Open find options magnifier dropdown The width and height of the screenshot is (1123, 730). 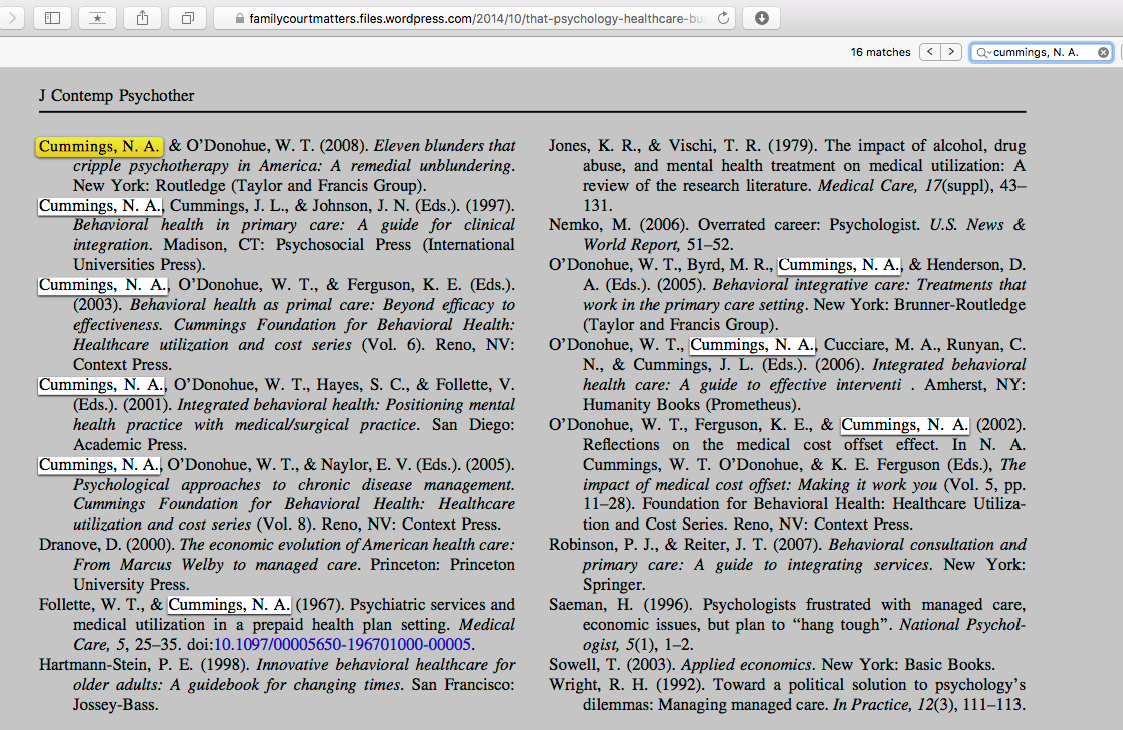[983, 52]
